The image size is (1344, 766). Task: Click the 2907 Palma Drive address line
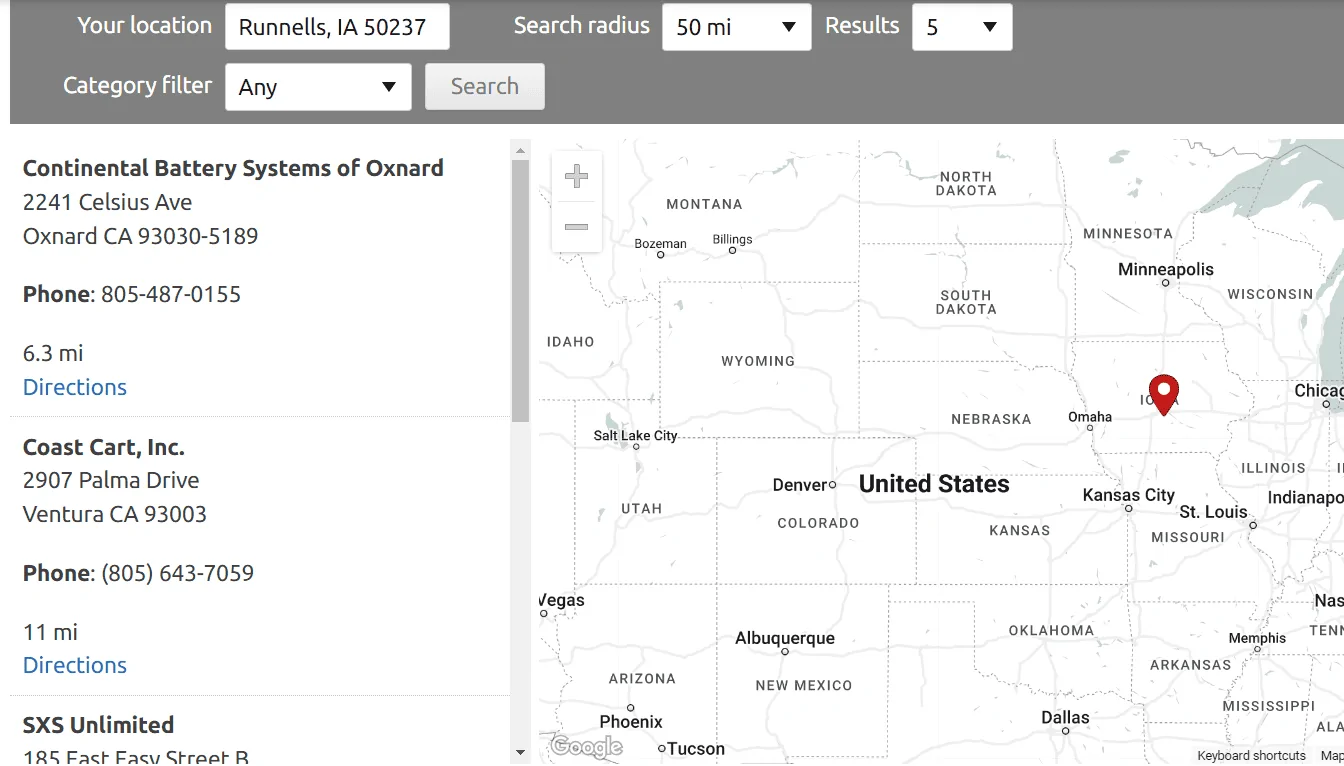111,480
